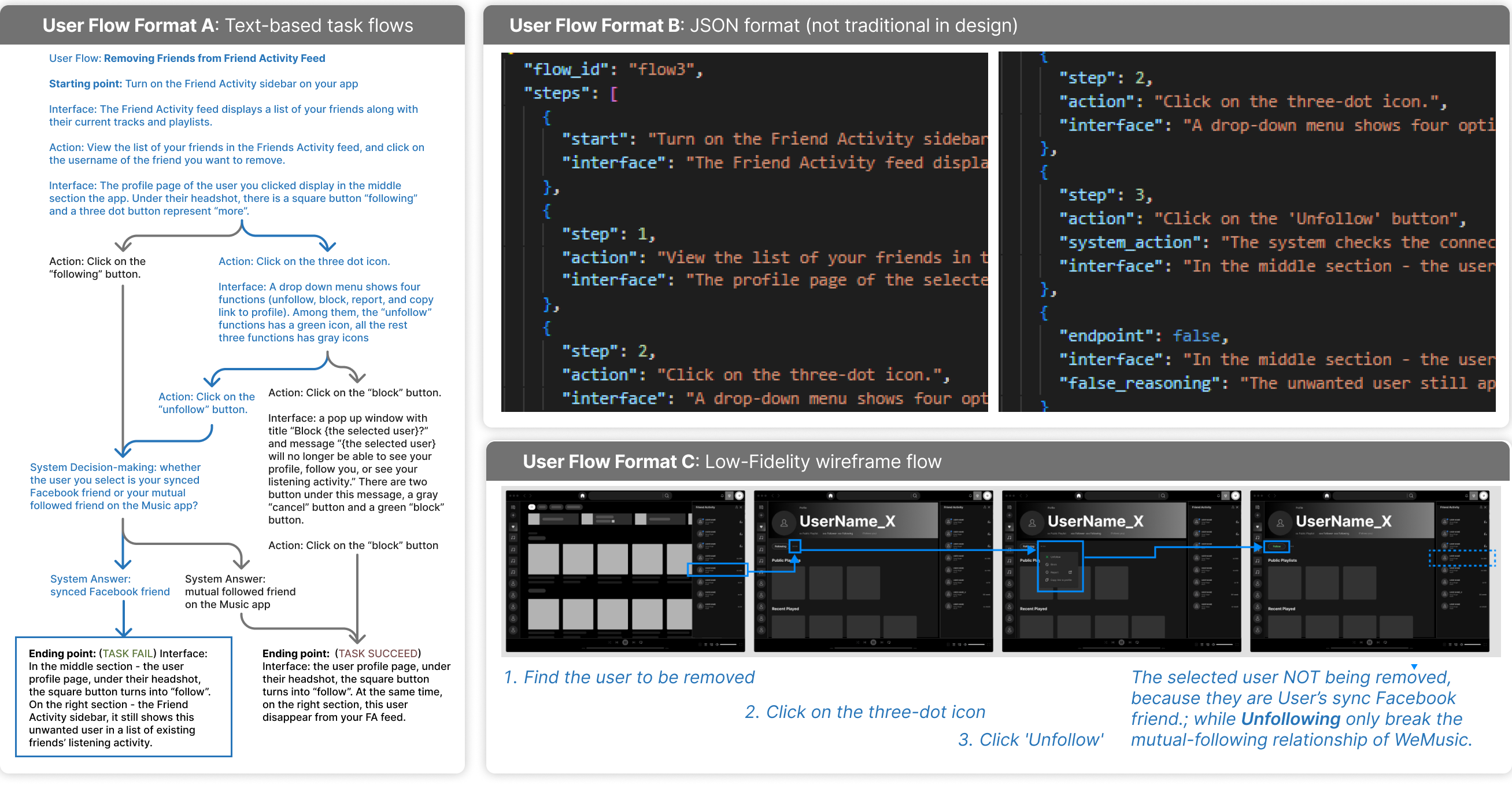Toggle the Following button in second wireframe
Screen dimensions: 1512x792
(x=781, y=547)
